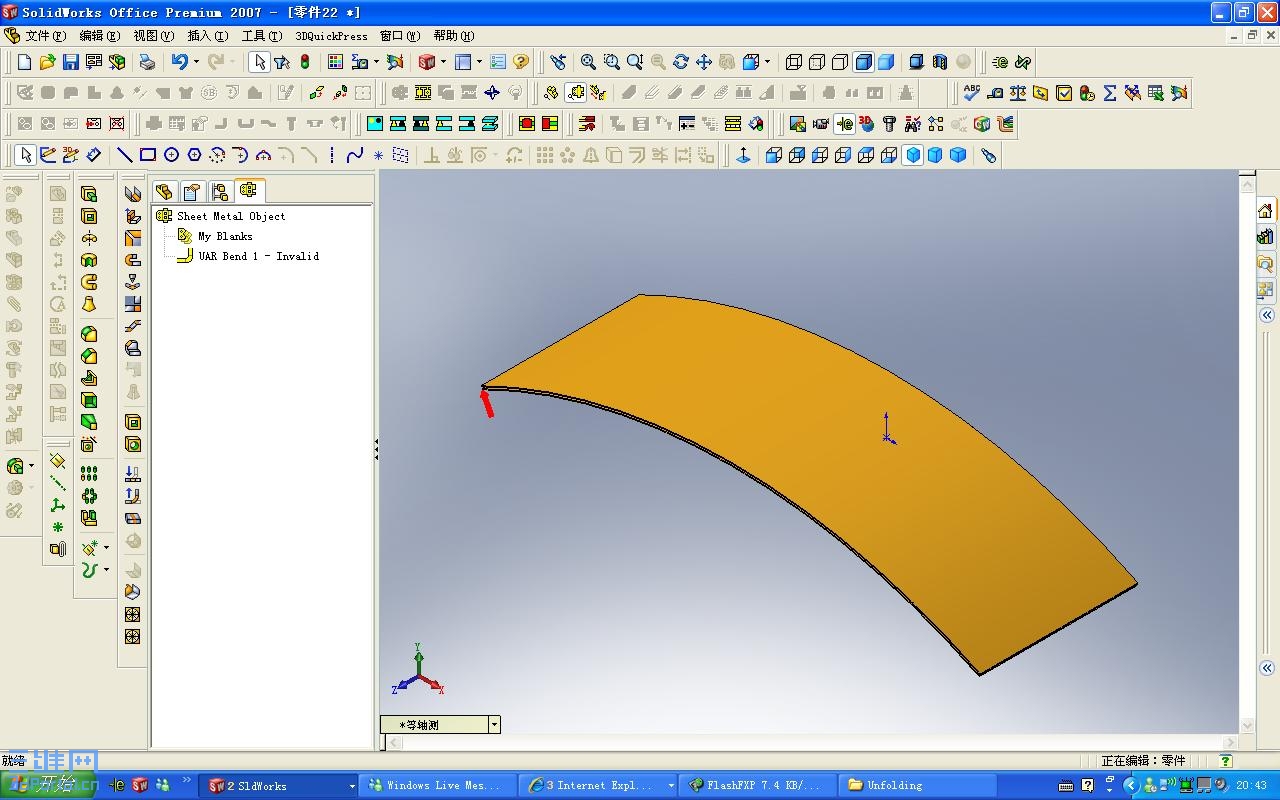This screenshot has height=800, width=1280.
Task: Expand the options dropdown beside the SW red cube icon
Action: (444, 62)
